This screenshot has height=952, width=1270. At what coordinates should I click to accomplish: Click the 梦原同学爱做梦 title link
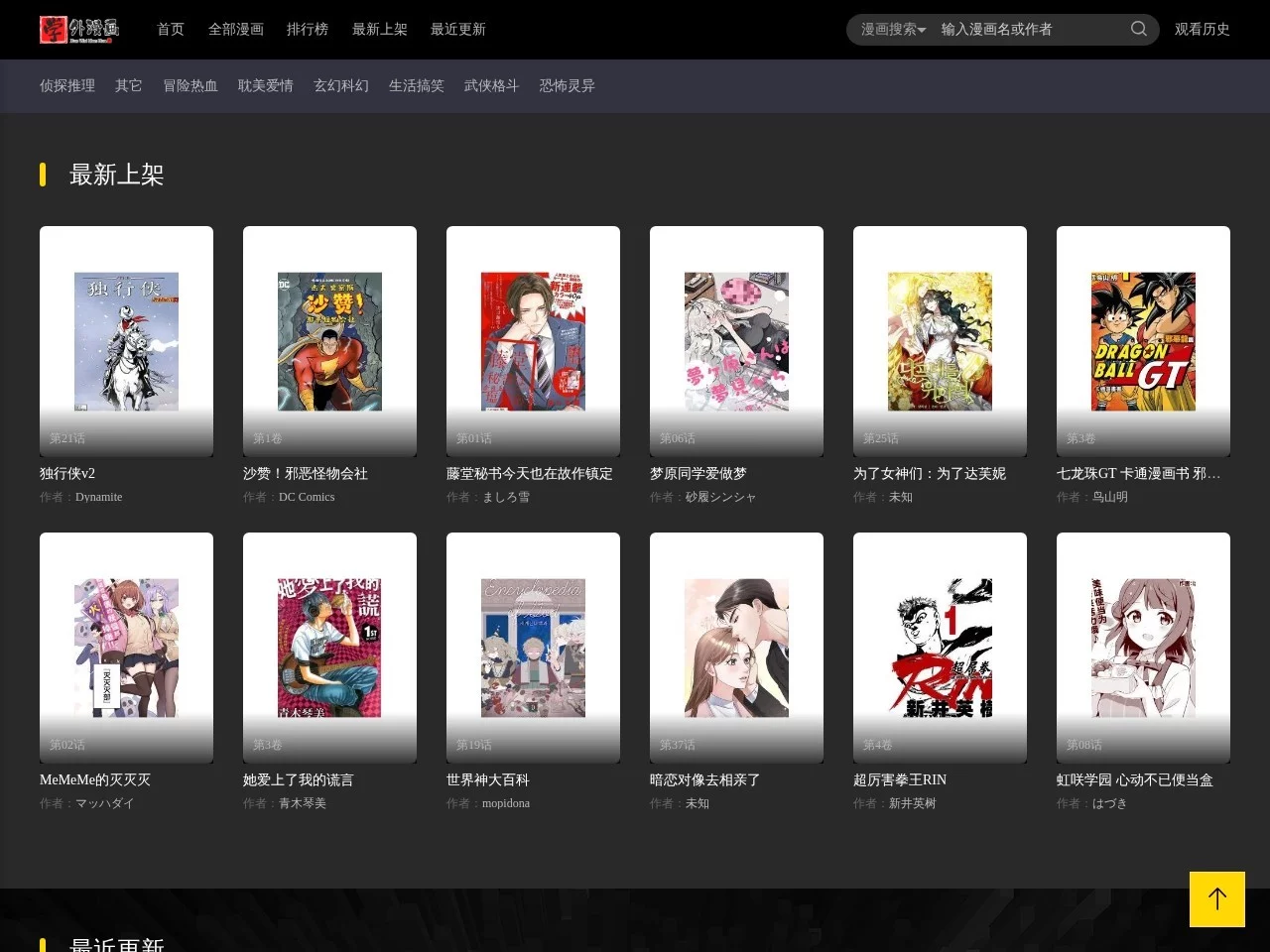pos(698,474)
